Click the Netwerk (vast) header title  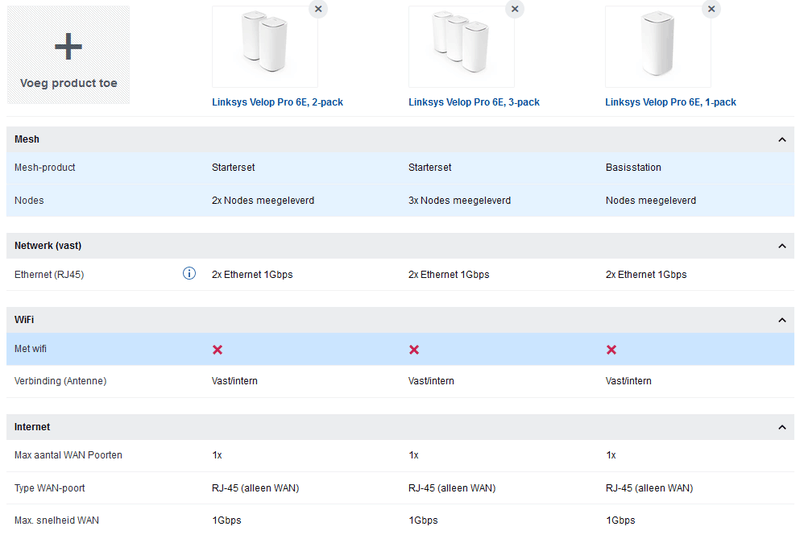[48, 246]
